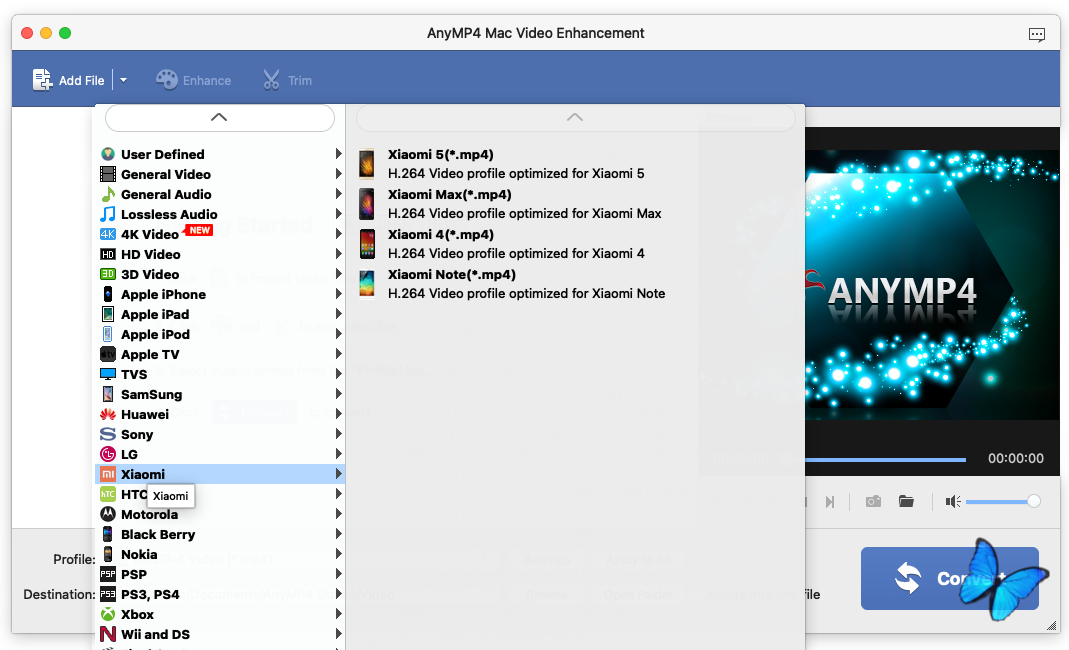Select the Motorola logo icon
Viewport: 1069px width, 650px height.
click(x=108, y=514)
